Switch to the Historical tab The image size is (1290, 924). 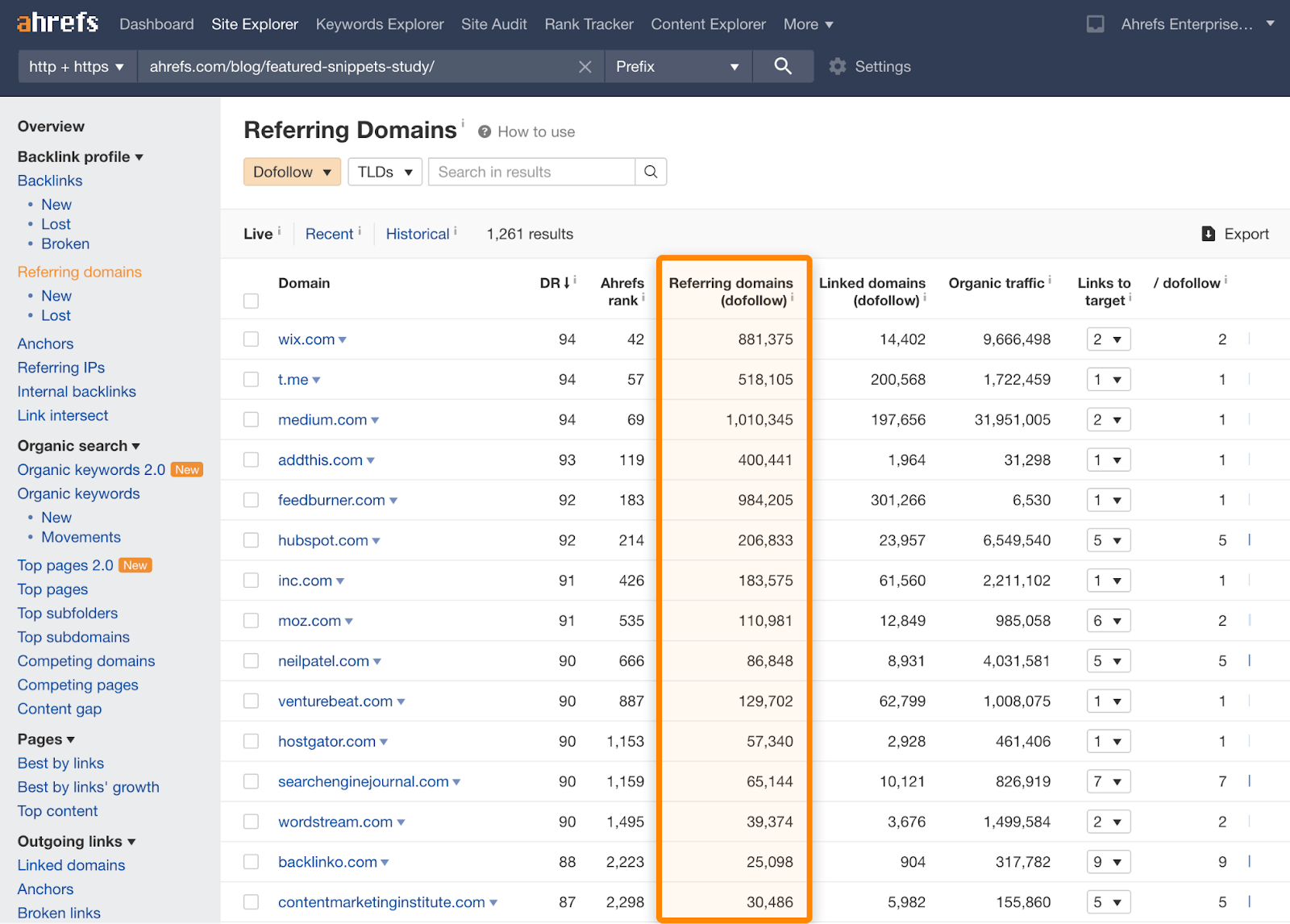tap(417, 234)
